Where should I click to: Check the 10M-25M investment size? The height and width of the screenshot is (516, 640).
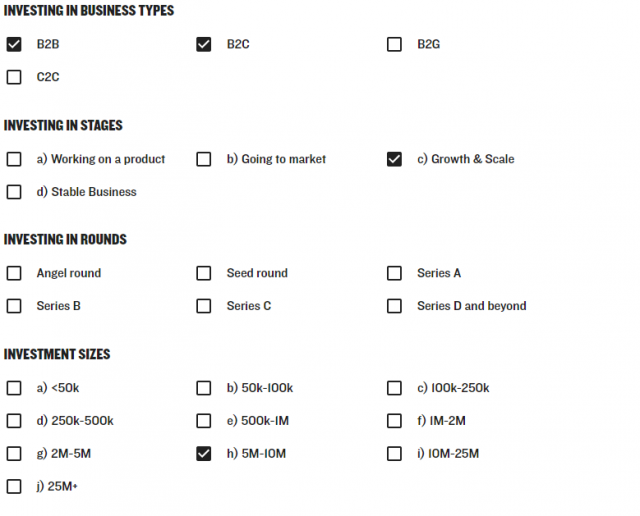(395, 454)
